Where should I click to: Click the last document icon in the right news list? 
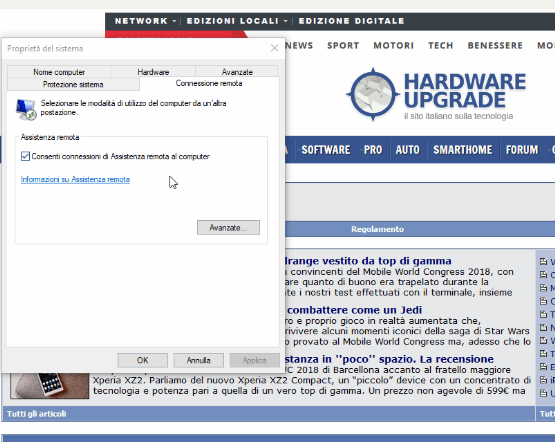pos(543,393)
